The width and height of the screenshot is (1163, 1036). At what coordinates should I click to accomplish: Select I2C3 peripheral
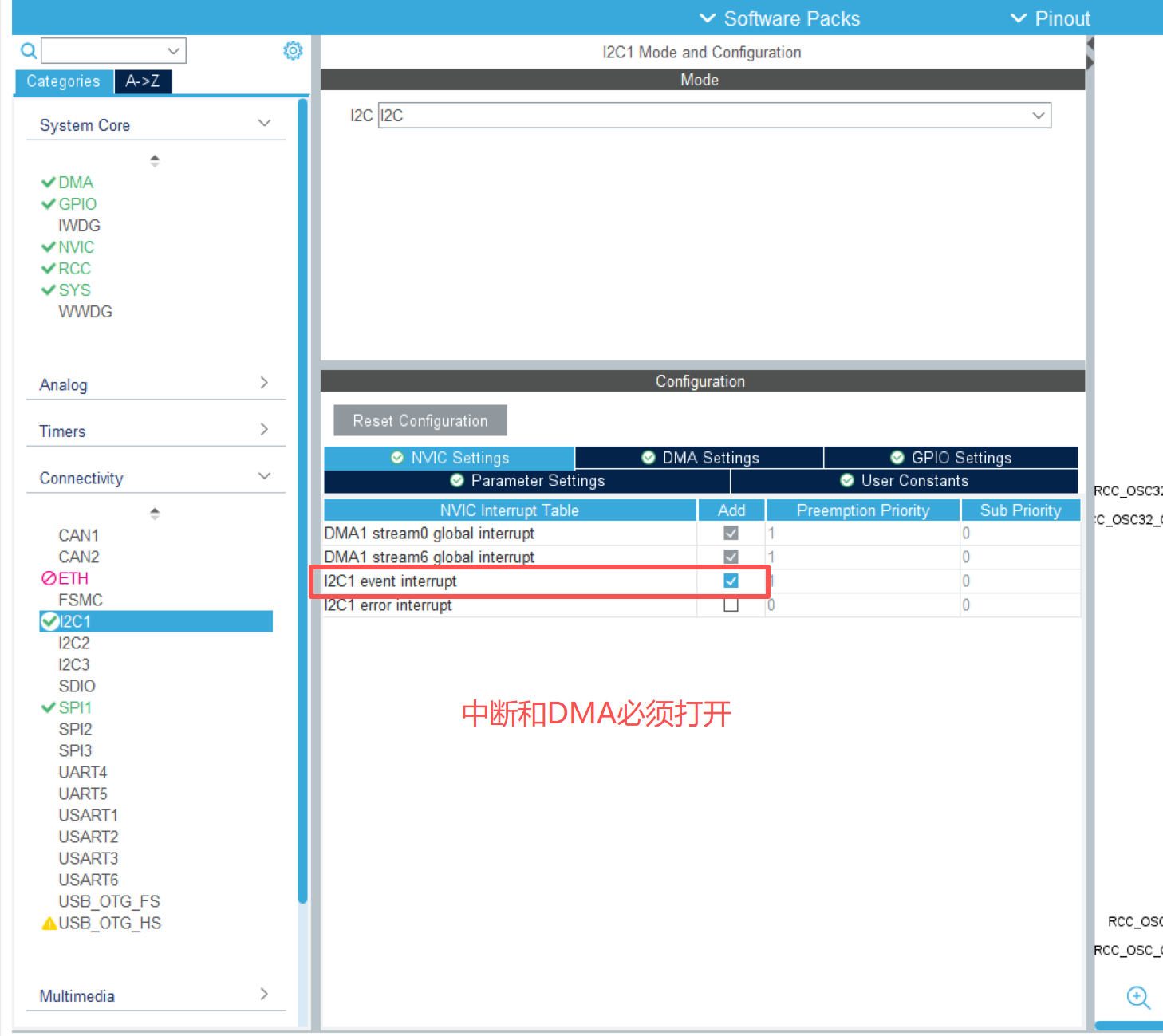[73, 664]
